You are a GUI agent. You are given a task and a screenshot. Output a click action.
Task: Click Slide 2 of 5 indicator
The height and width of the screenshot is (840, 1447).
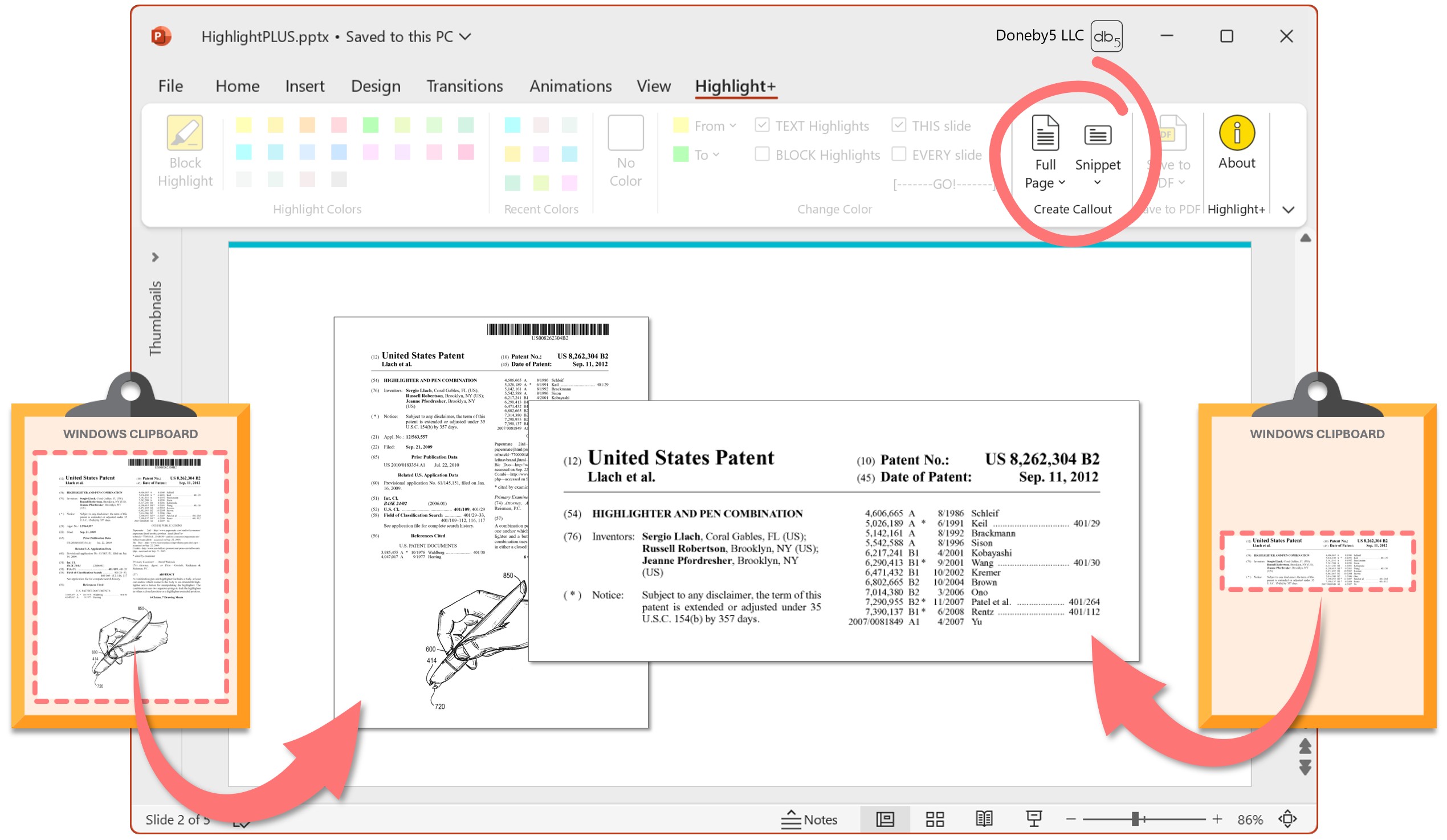[x=177, y=820]
